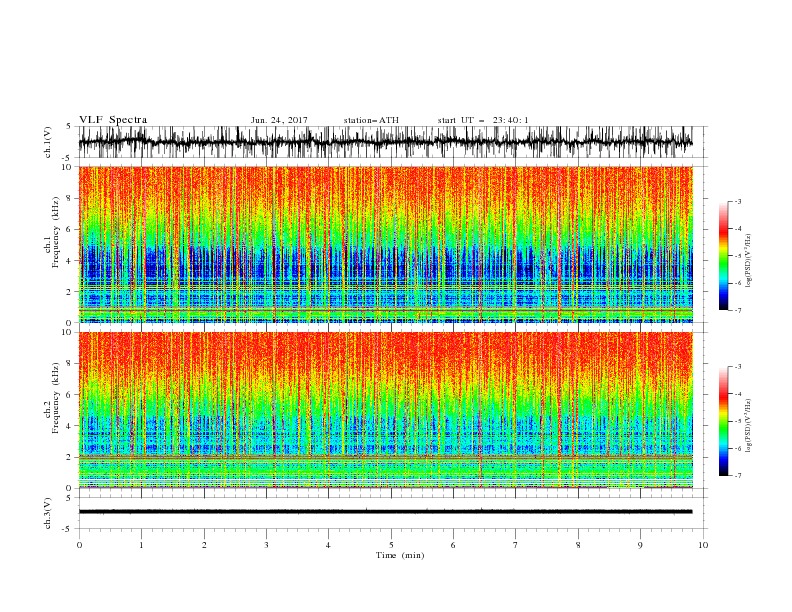Click the 'station=ATH' label
Screen dimensions: 792x612
tap(371, 120)
